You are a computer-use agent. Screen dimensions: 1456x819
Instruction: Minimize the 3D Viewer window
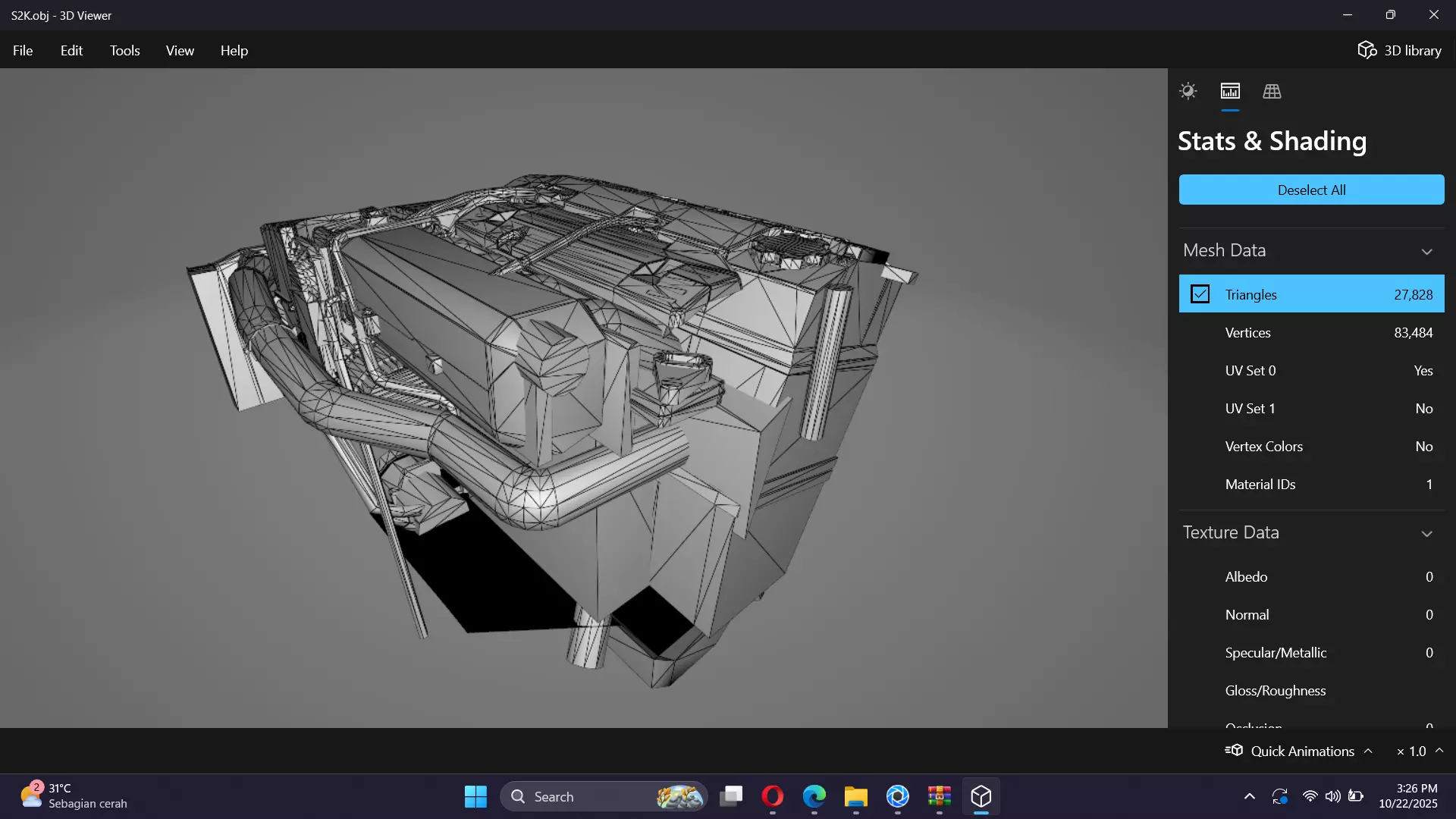[1348, 15]
